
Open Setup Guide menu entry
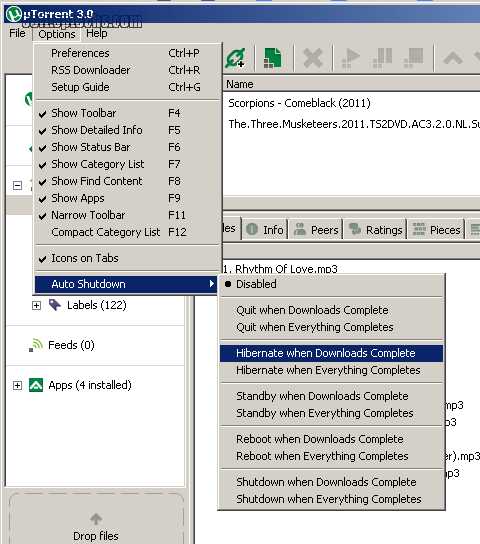(128, 87)
